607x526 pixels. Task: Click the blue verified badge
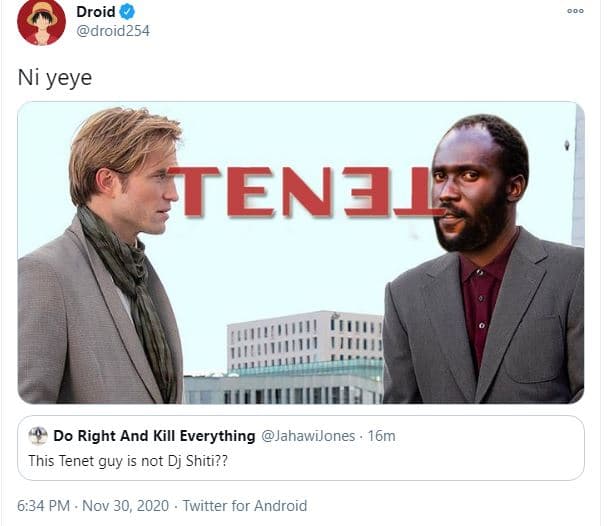pyautogui.click(x=128, y=12)
